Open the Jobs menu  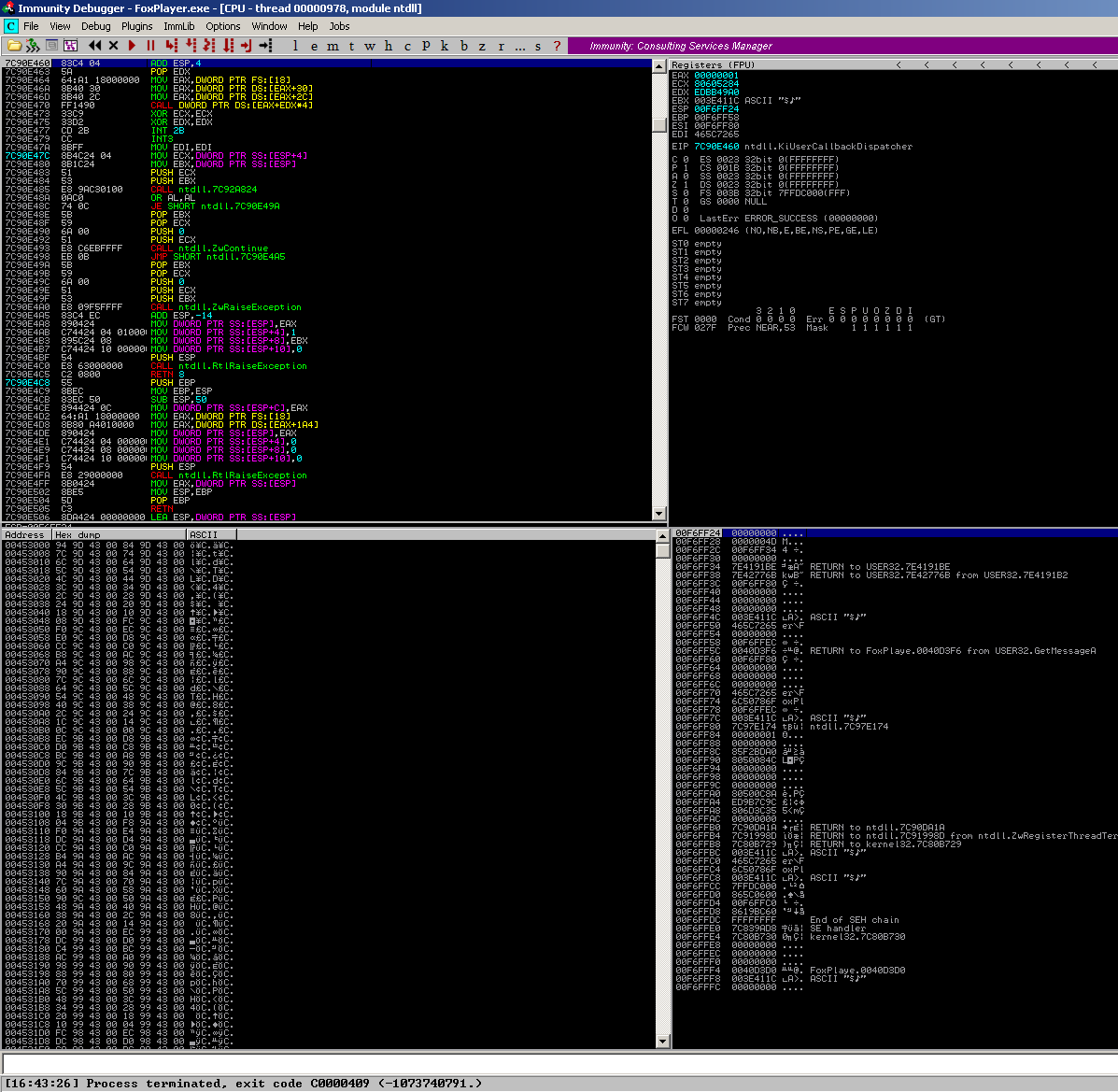339,26
